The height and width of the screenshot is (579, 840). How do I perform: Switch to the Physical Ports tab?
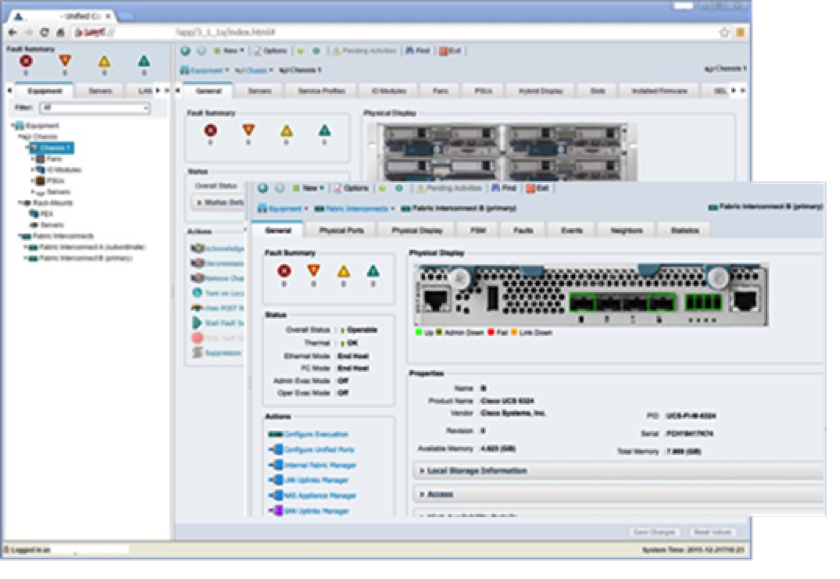click(340, 230)
